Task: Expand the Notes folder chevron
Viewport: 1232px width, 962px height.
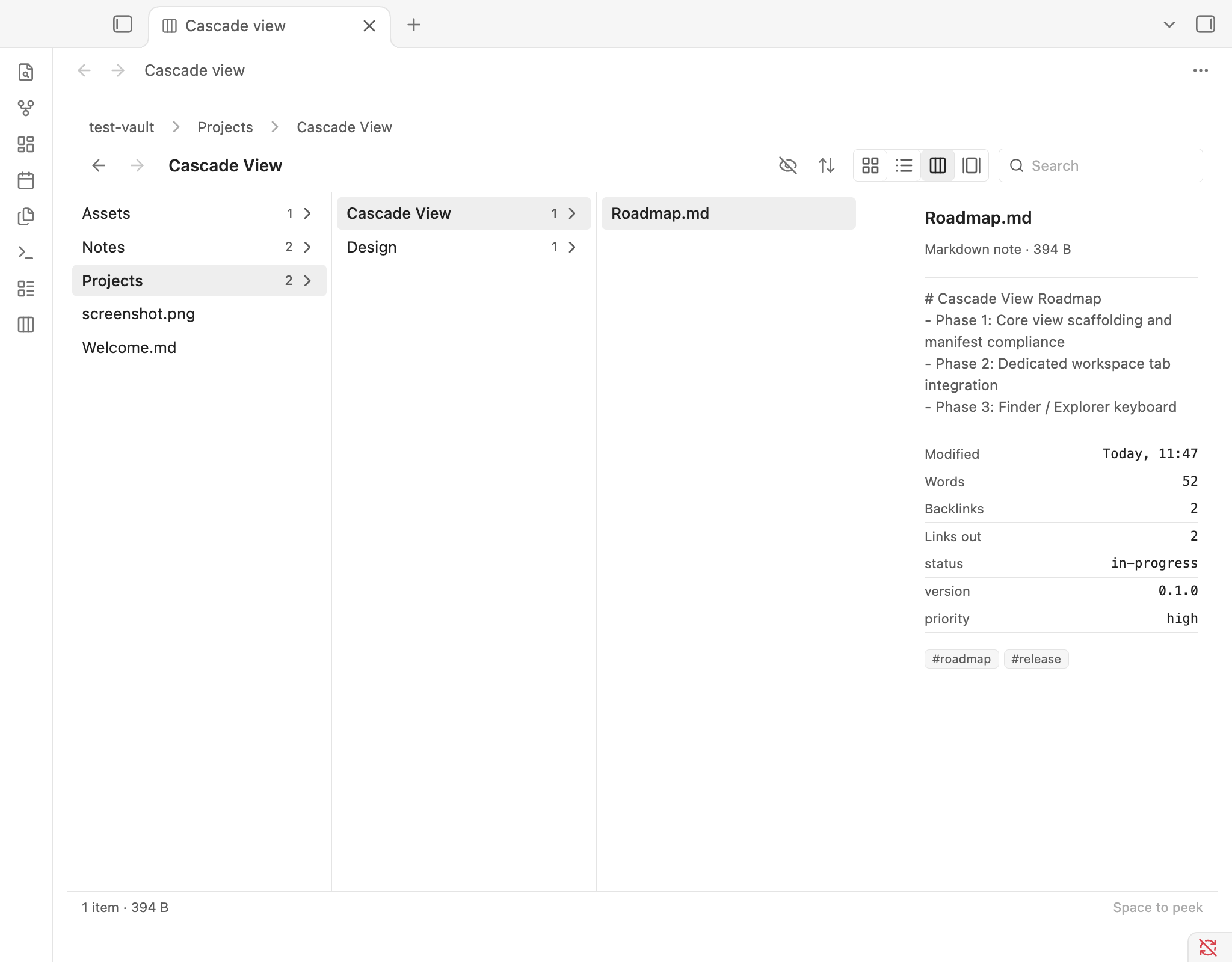Action: pyautogui.click(x=307, y=247)
